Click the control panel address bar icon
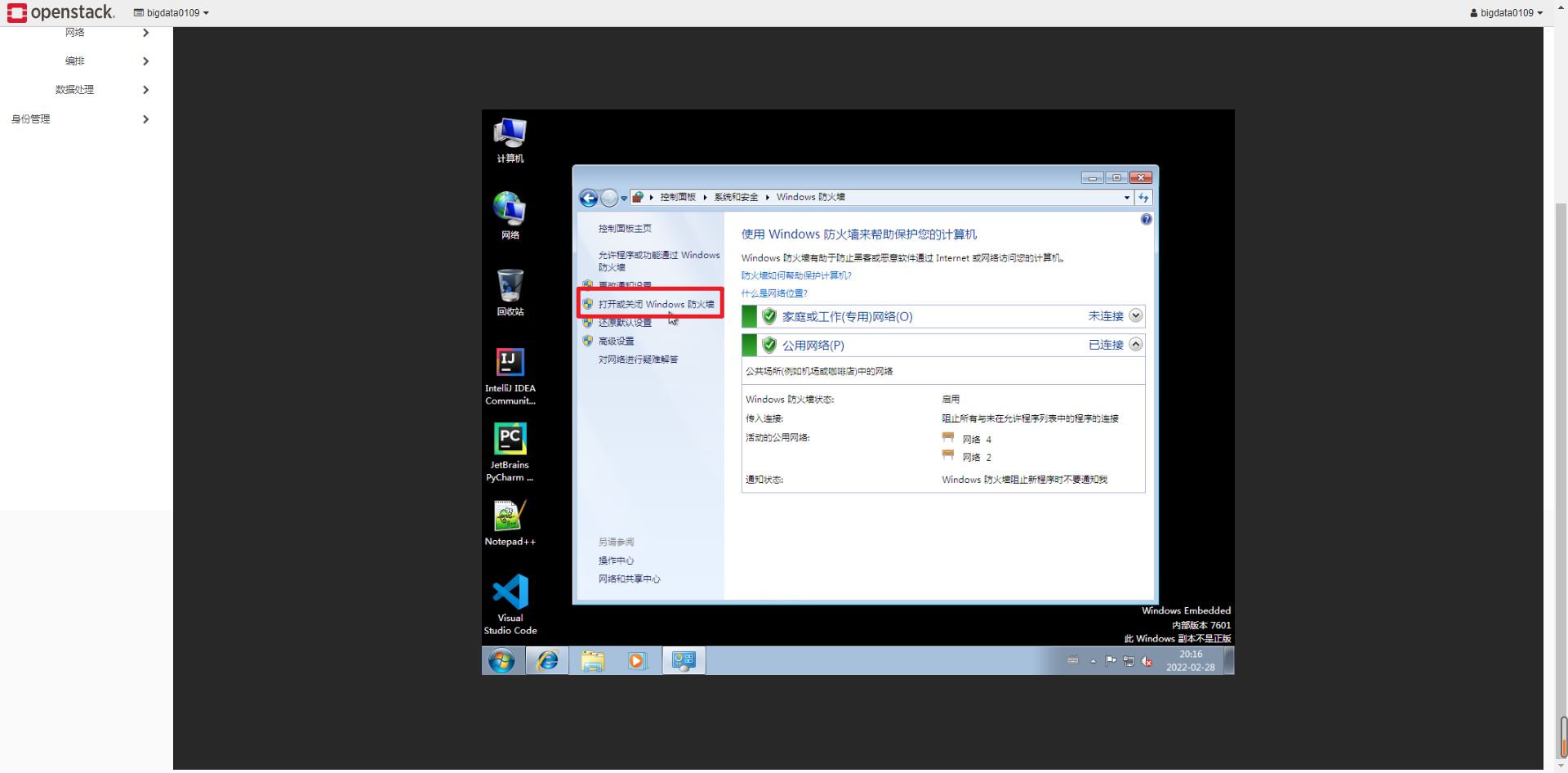This screenshot has height=773, width=1568. point(638,197)
